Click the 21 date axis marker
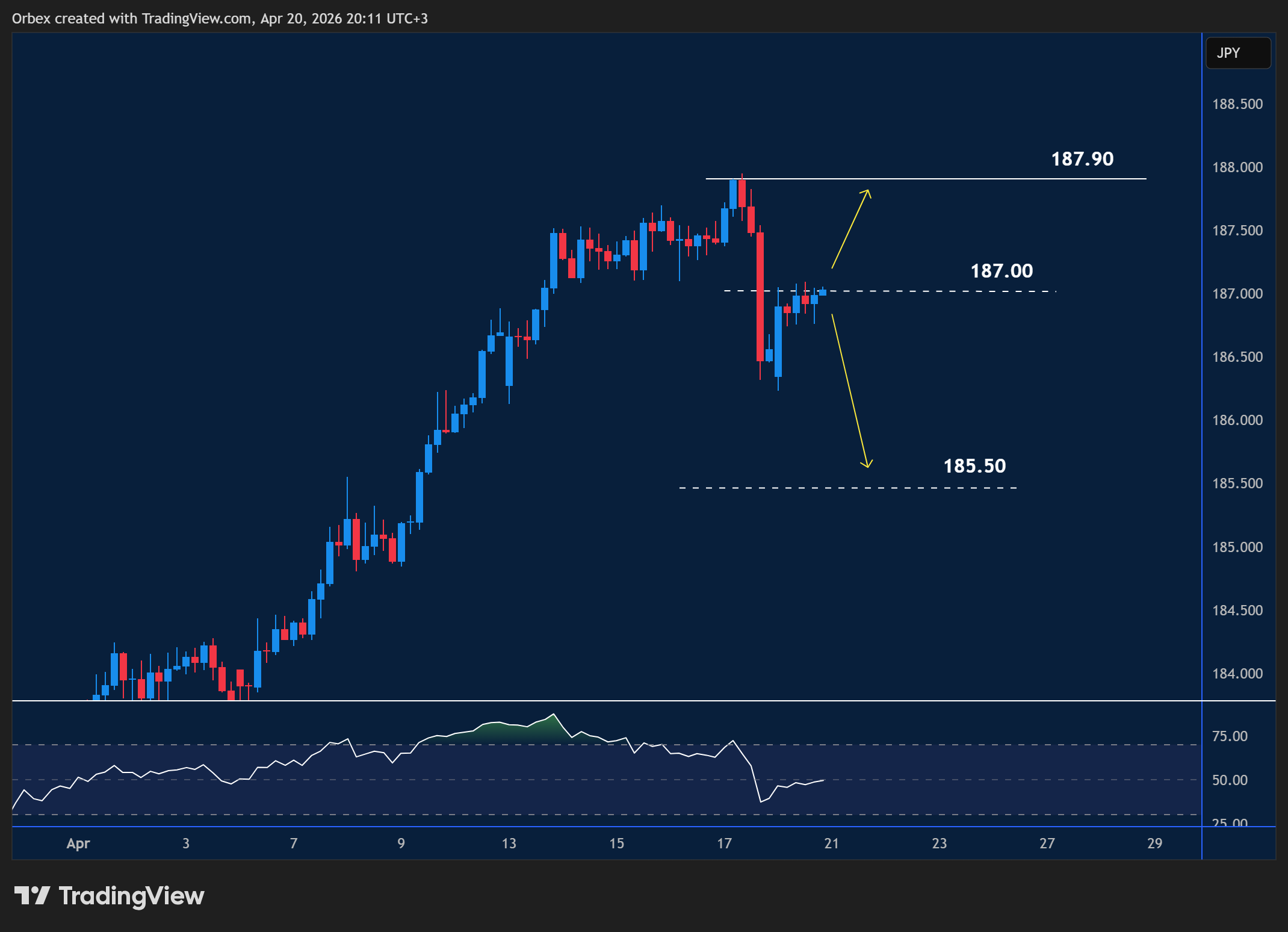Image resolution: width=1288 pixels, height=932 pixels. (831, 843)
